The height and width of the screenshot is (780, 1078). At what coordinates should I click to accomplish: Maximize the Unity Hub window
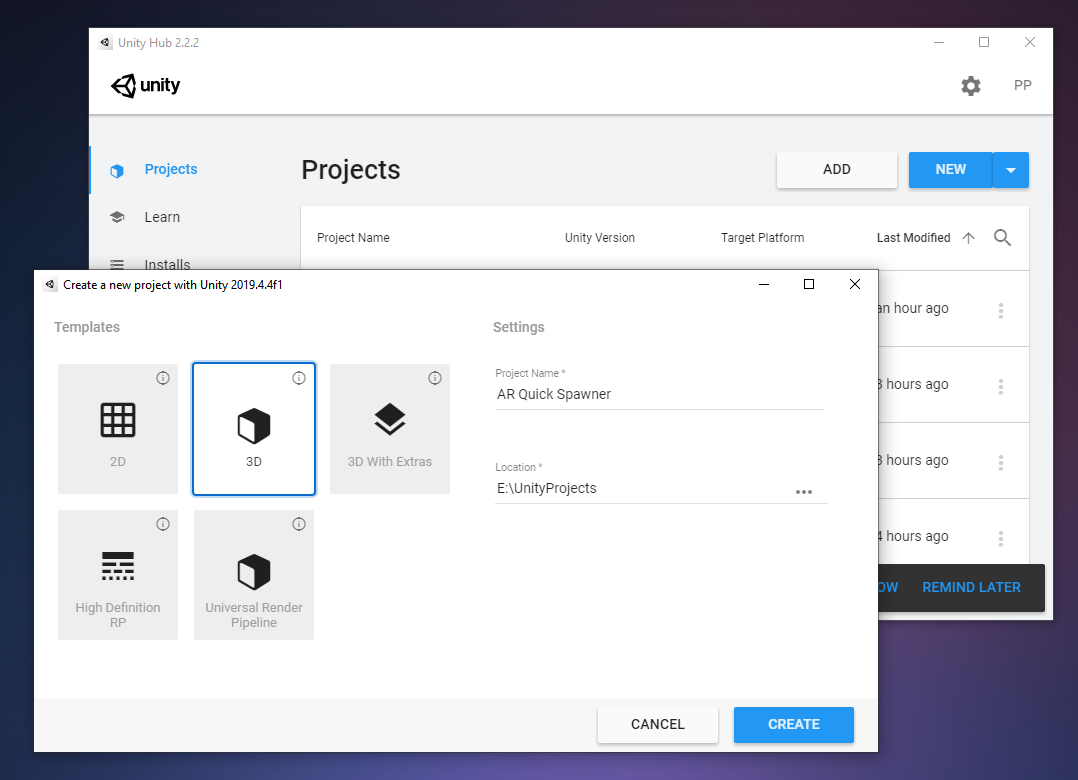pyautogui.click(x=984, y=43)
